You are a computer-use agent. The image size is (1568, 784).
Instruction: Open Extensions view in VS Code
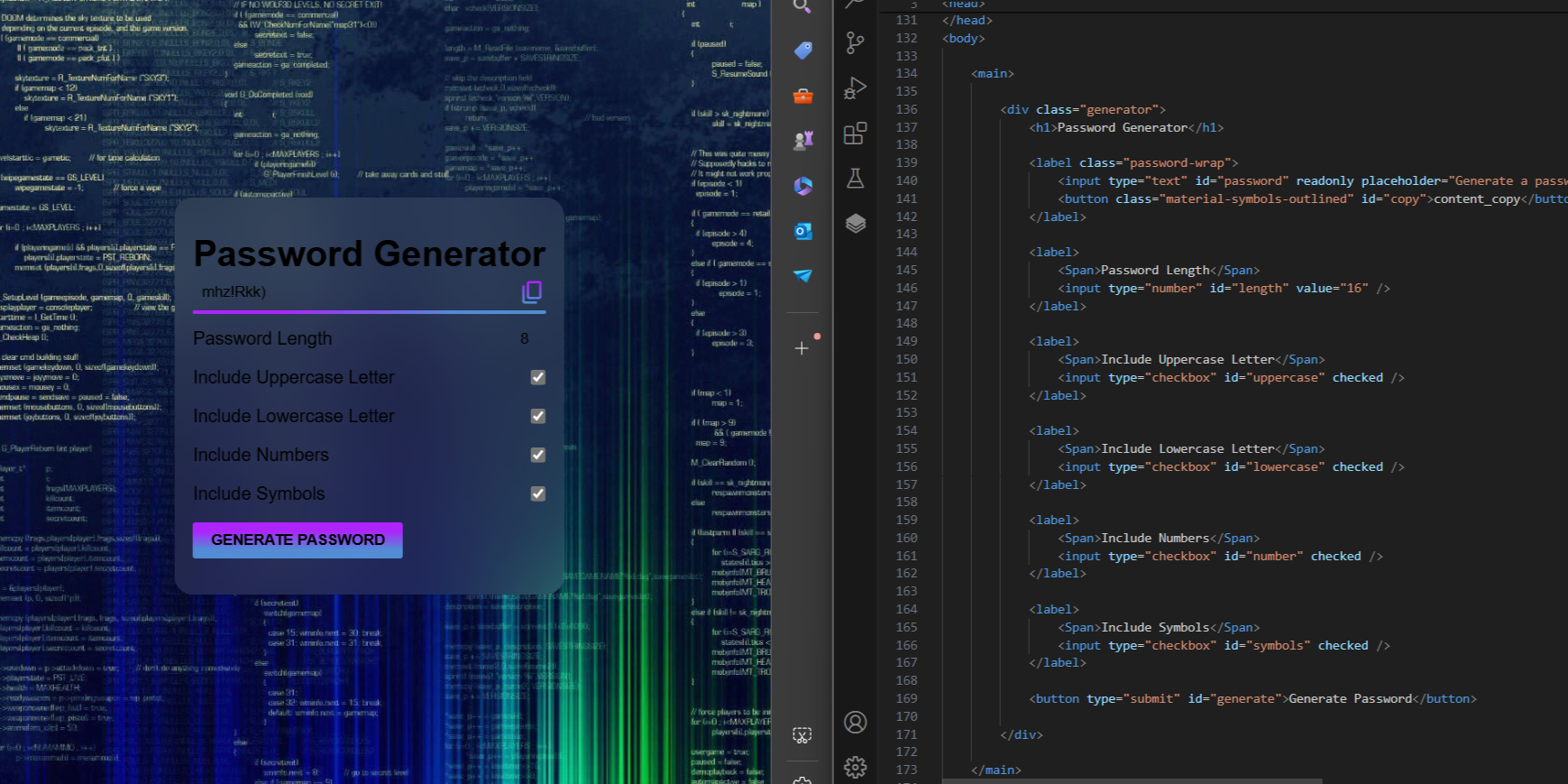tap(855, 134)
